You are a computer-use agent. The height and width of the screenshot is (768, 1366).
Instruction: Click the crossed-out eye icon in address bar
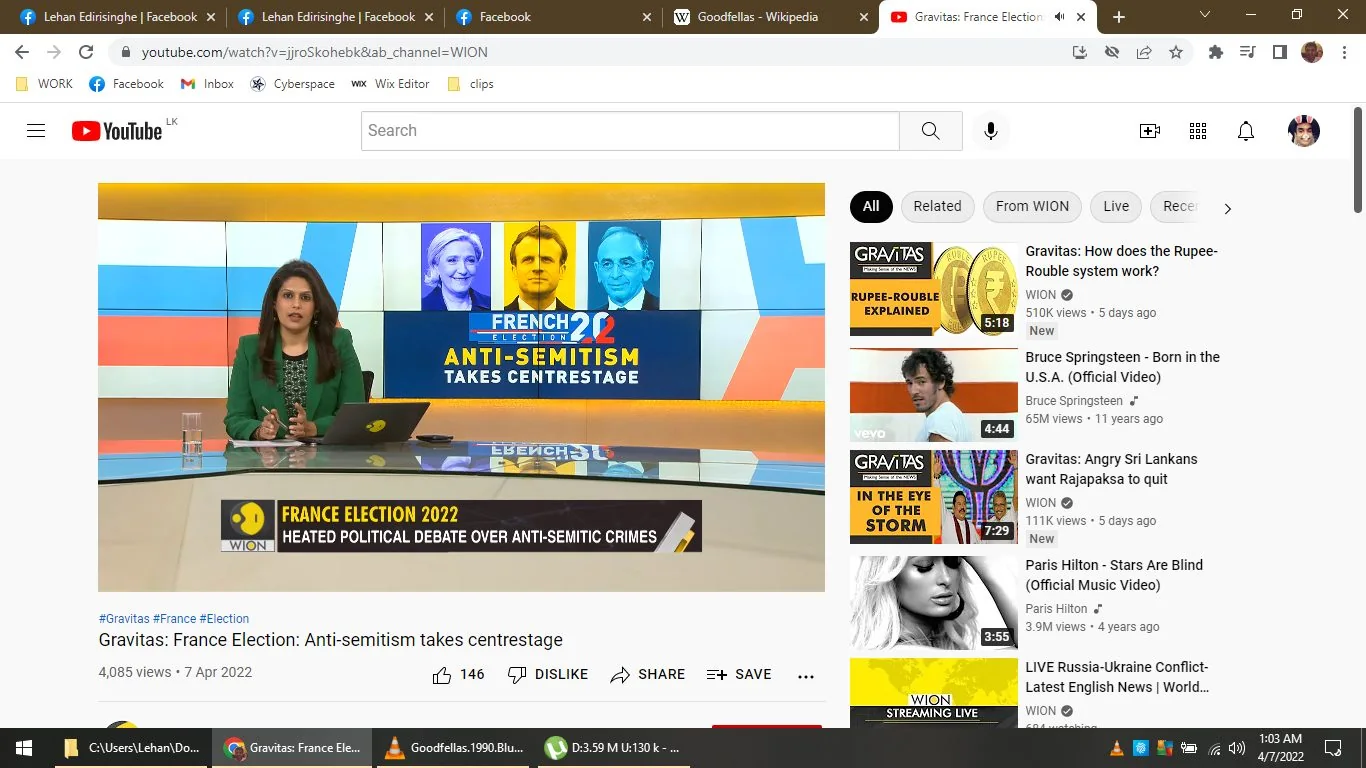click(x=1112, y=52)
